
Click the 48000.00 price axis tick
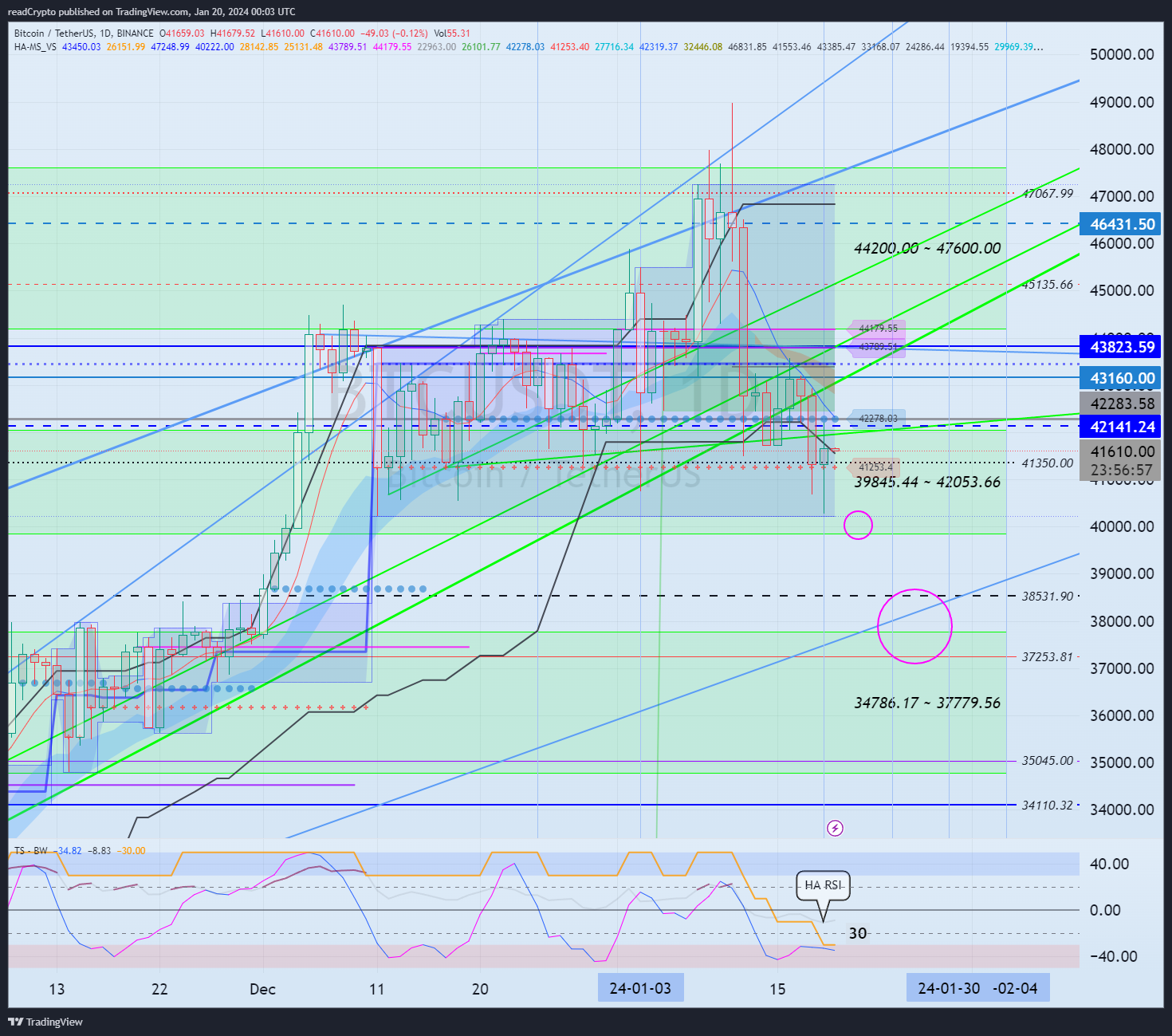coord(1122,149)
